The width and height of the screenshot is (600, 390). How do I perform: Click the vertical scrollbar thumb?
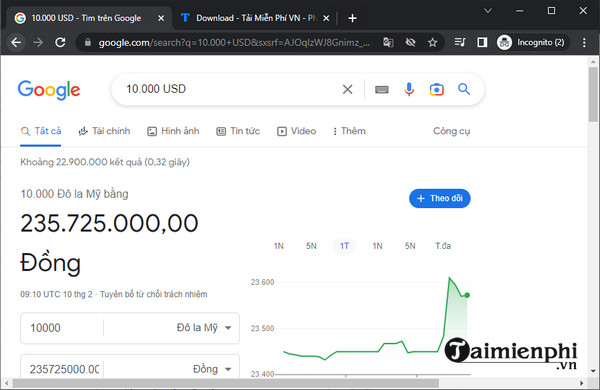click(593, 94)
